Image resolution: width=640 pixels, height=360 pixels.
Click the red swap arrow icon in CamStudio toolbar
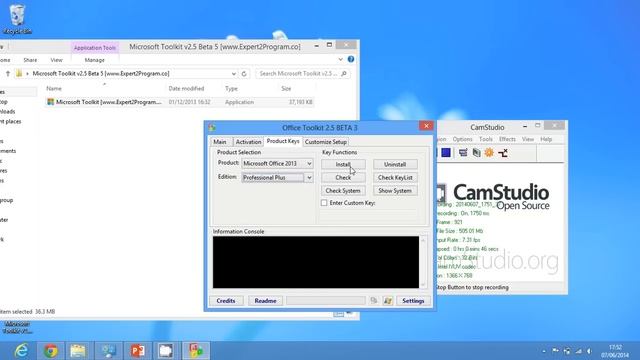click(503, 153)
